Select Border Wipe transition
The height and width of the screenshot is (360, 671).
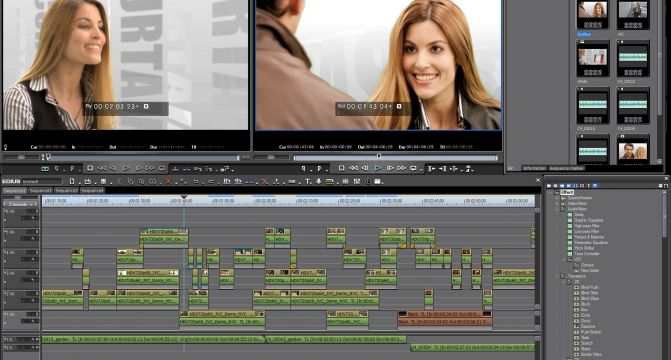(x=591, y=354)
